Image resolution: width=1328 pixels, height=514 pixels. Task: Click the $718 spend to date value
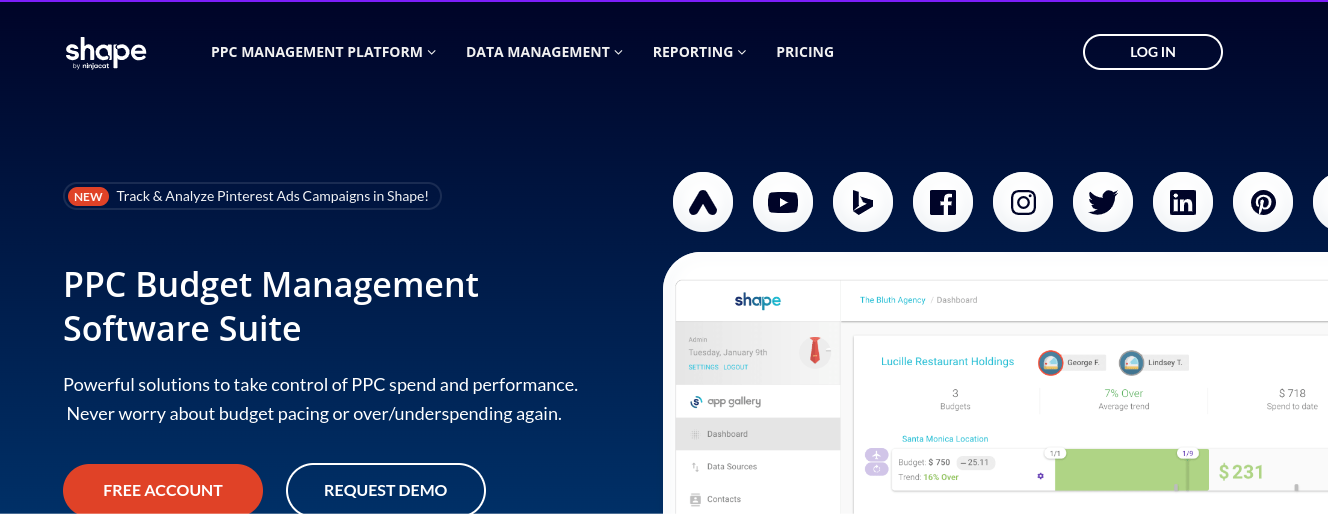1292,393
